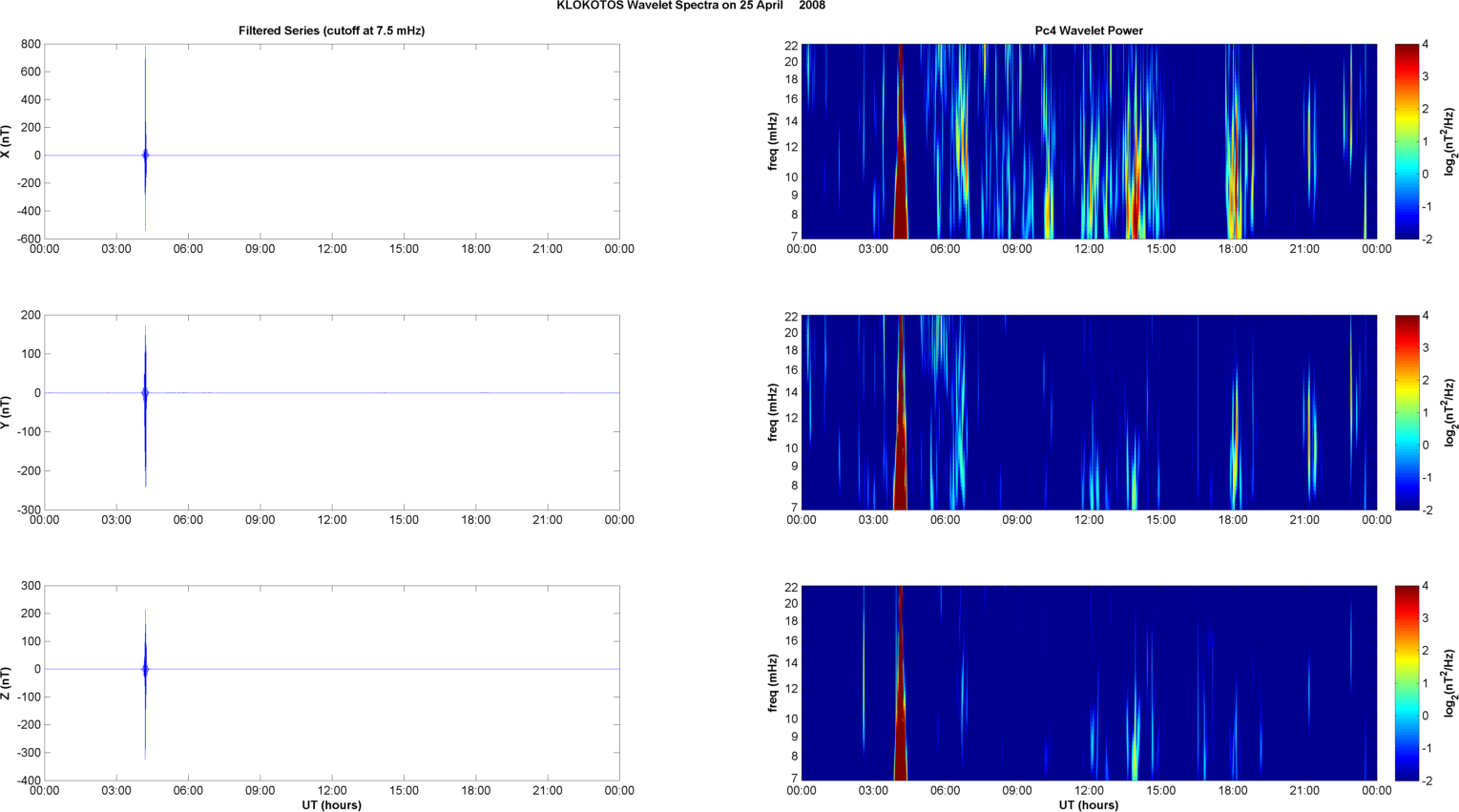Click the 0 tick on the Z-row colorbar
Screen dimensions: 1459x812
pyautogui.click(x=1425, y=716)
